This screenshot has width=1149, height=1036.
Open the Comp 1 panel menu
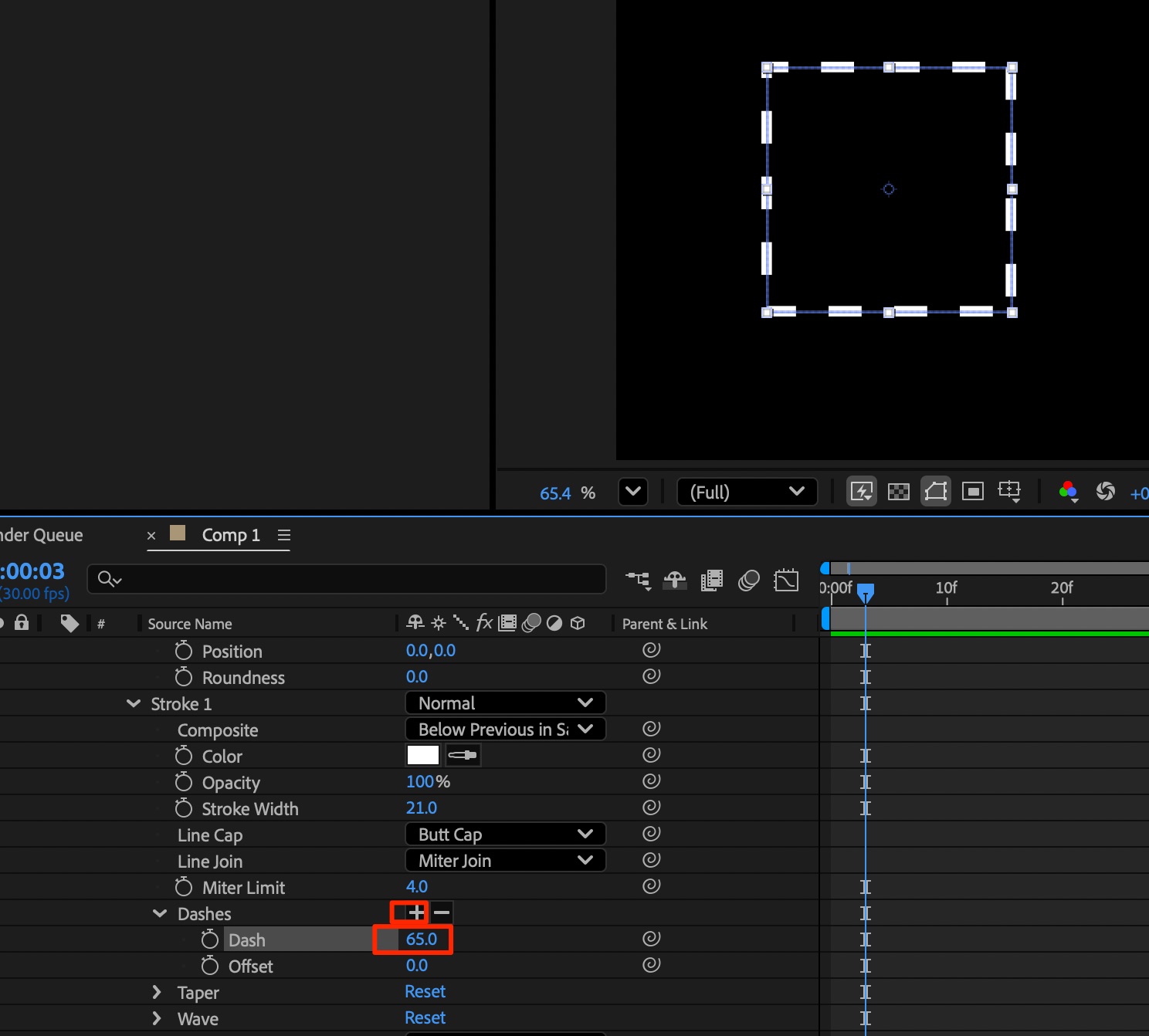click(x=284, y=535)
